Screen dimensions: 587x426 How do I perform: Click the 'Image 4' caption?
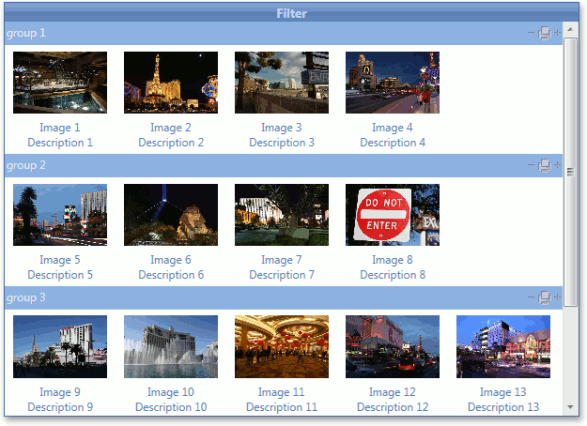click(x=392, y=128)
